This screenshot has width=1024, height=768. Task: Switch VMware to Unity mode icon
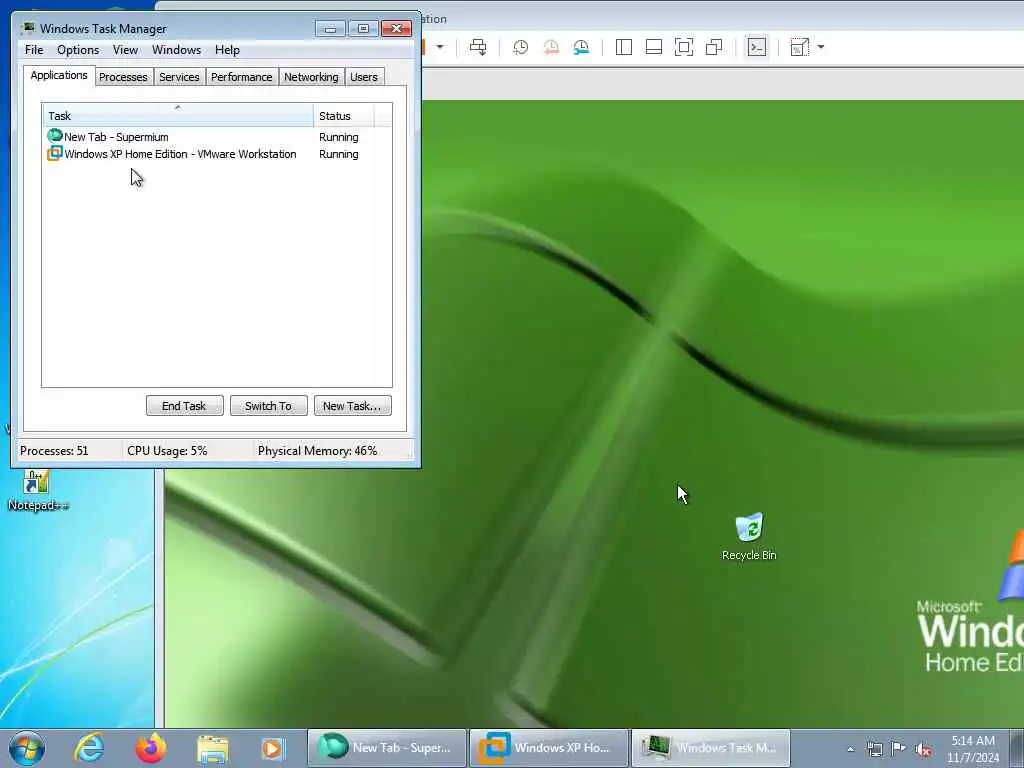714,47
